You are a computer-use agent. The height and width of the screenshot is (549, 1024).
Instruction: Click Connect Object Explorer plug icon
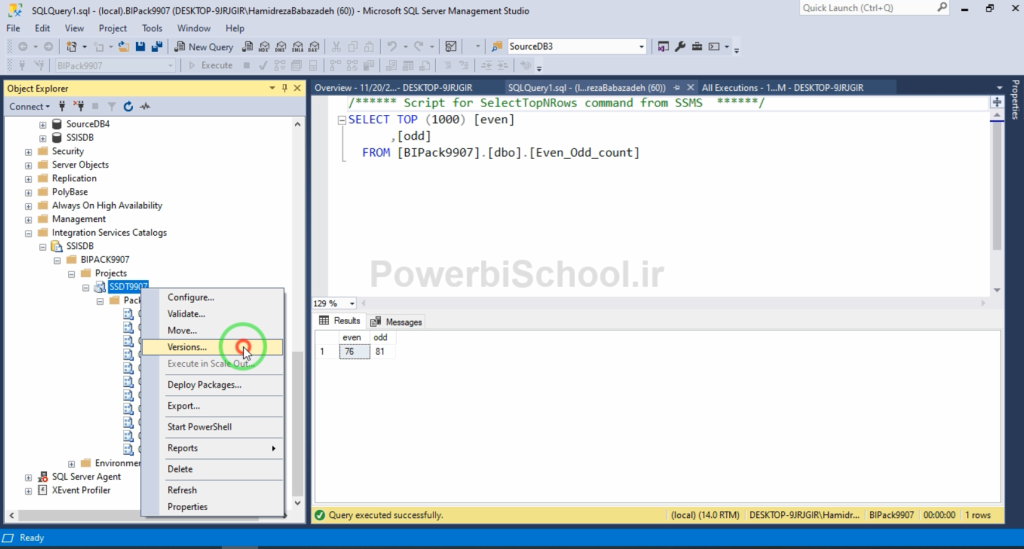(x=62, y=106)
